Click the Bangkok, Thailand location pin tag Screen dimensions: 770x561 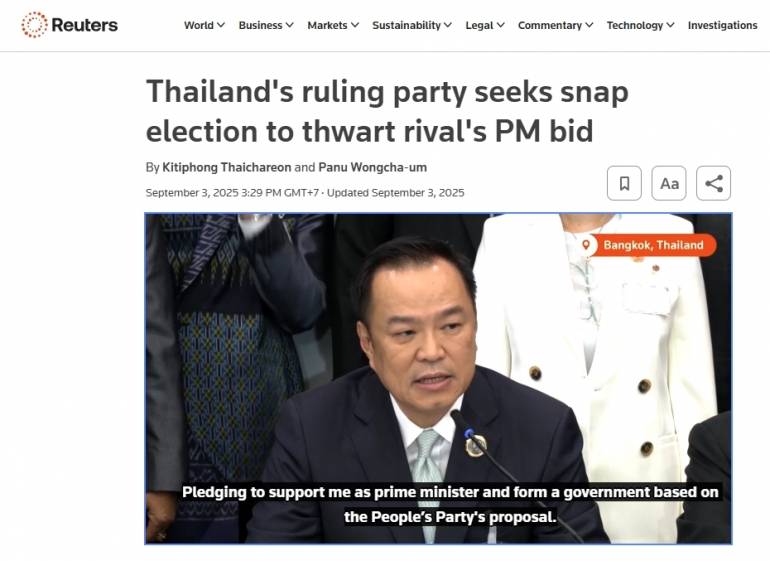click(x=648, y=245)
